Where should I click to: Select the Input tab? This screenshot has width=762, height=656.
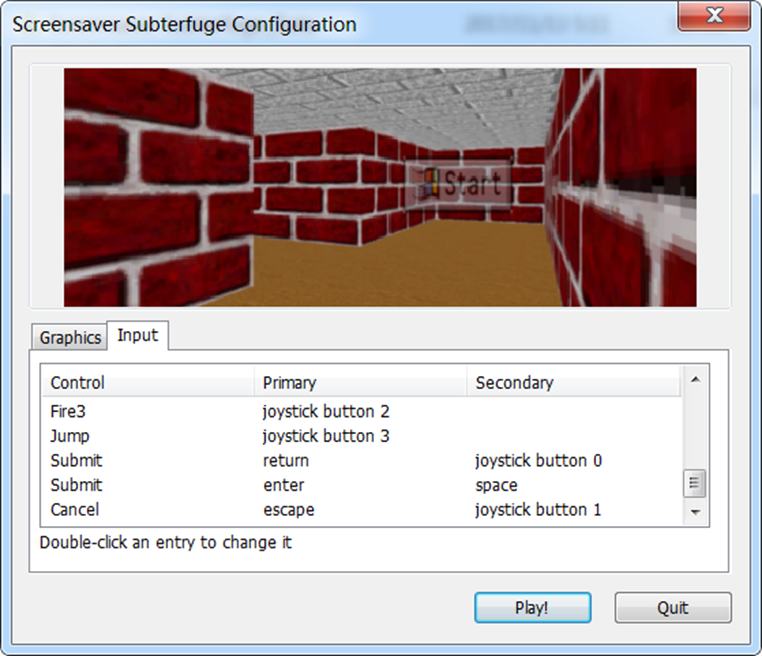click(138, 335)
